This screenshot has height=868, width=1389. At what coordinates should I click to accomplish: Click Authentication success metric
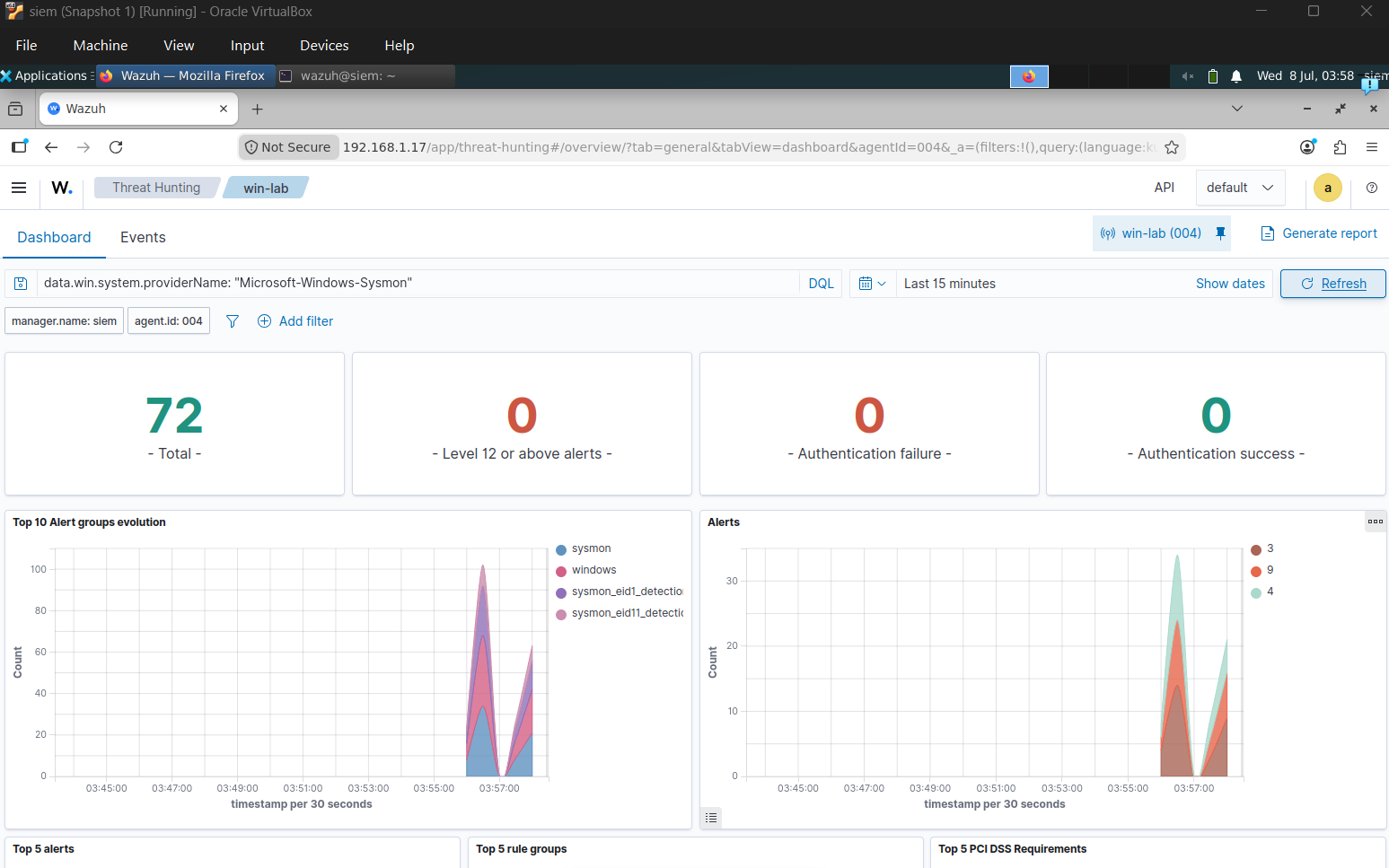pyautogui.click(x=1216, y=425)
